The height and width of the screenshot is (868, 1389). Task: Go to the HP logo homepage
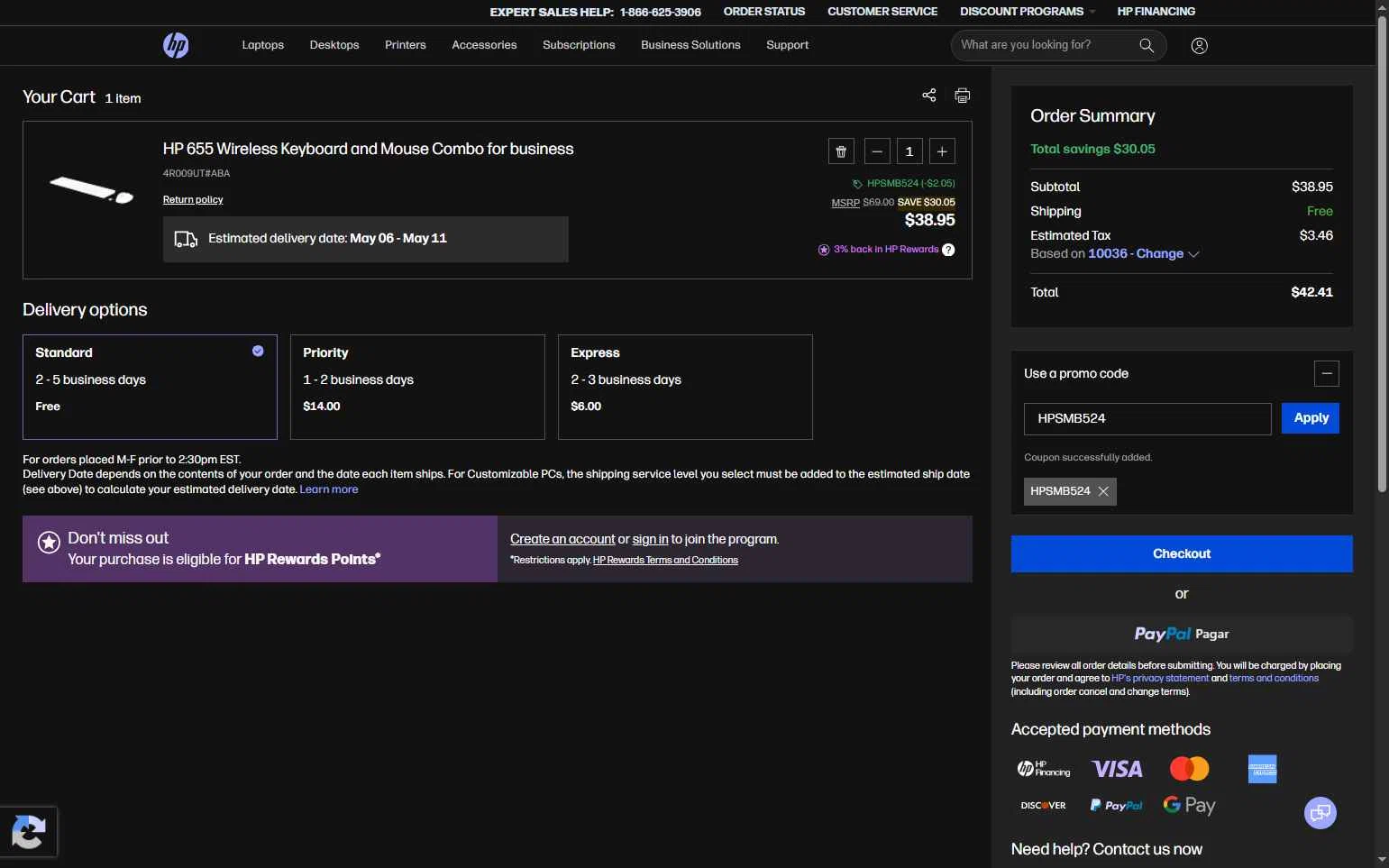click(x=176, y=45)
